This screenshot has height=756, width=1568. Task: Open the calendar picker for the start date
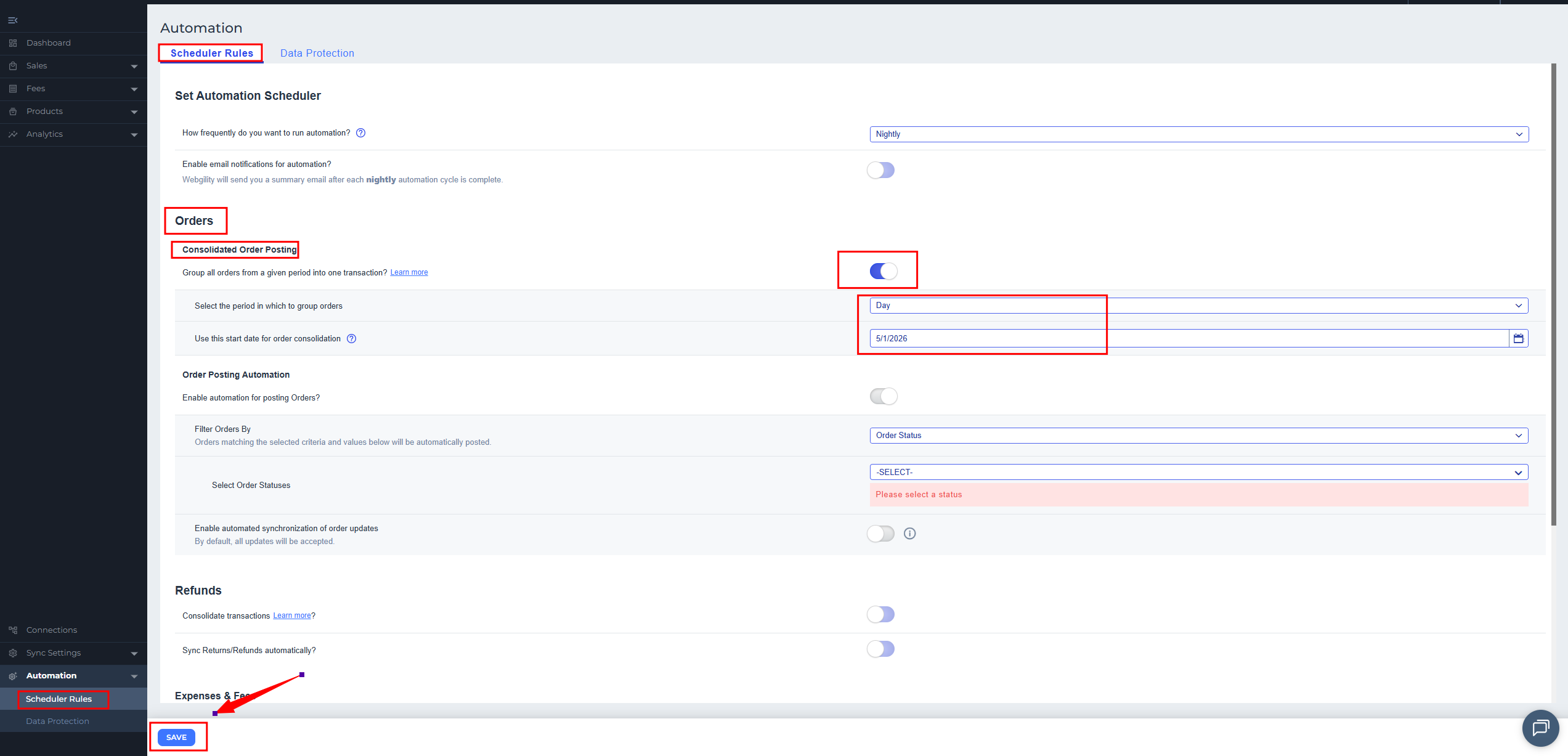[1519, 338]
